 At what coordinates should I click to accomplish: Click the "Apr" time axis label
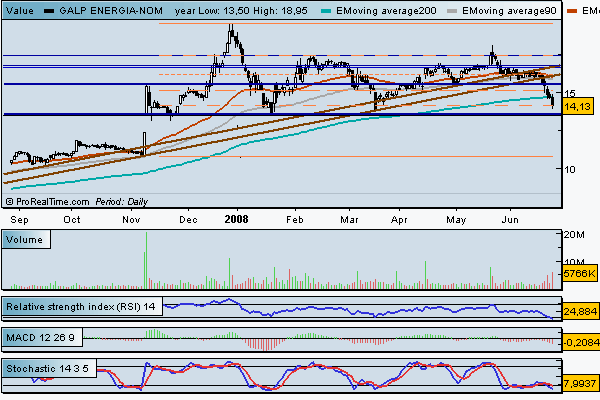coord(399,220)
